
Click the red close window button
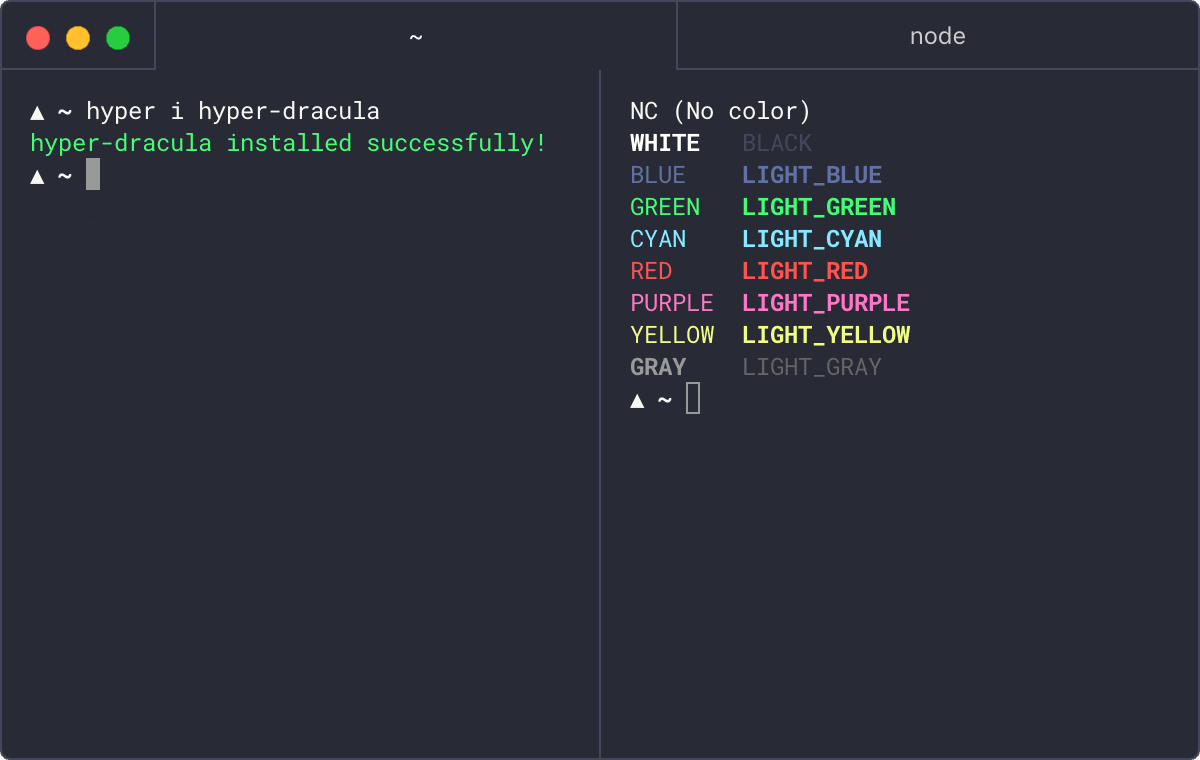click(x=38, y=38)
